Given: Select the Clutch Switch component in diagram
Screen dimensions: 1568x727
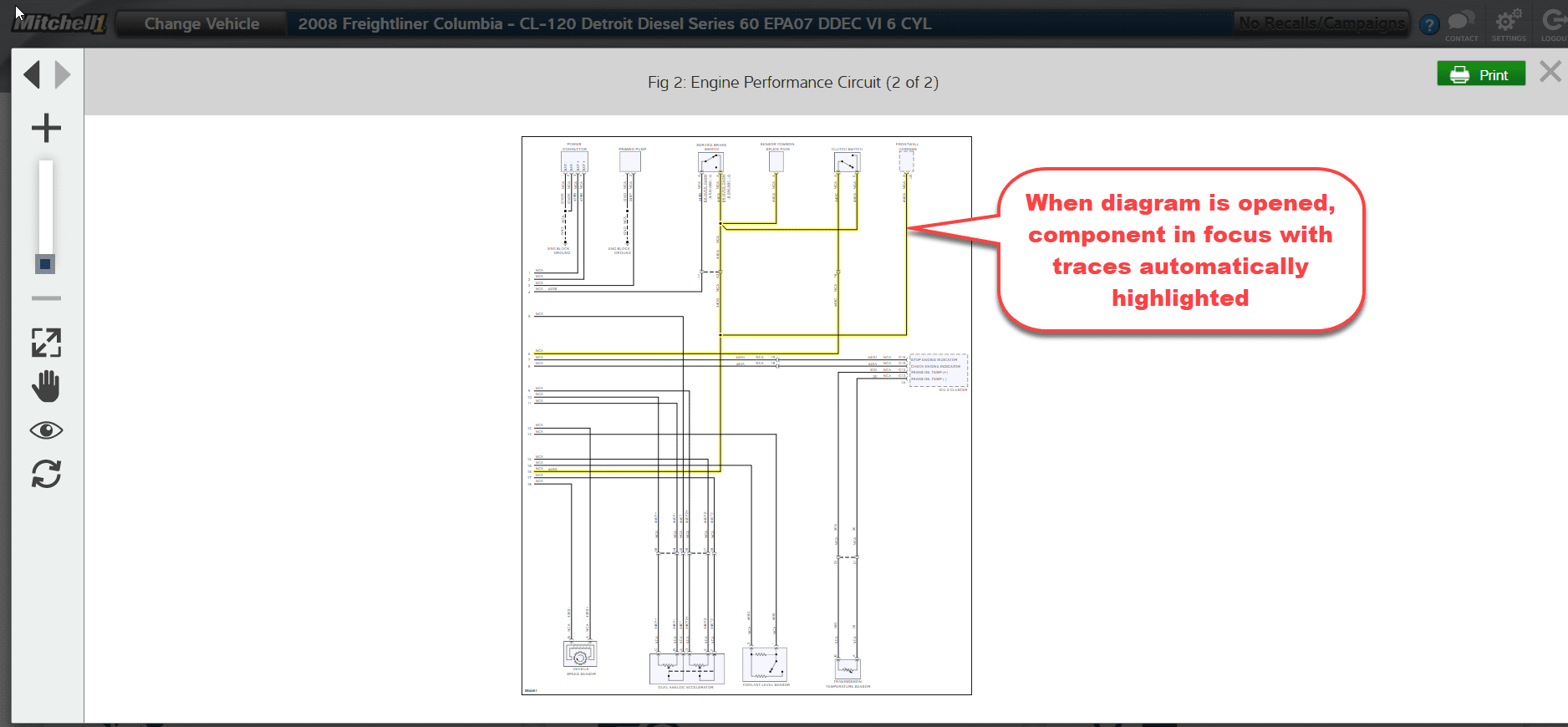Looking at the screenshot, I should [x=847, y=161].
